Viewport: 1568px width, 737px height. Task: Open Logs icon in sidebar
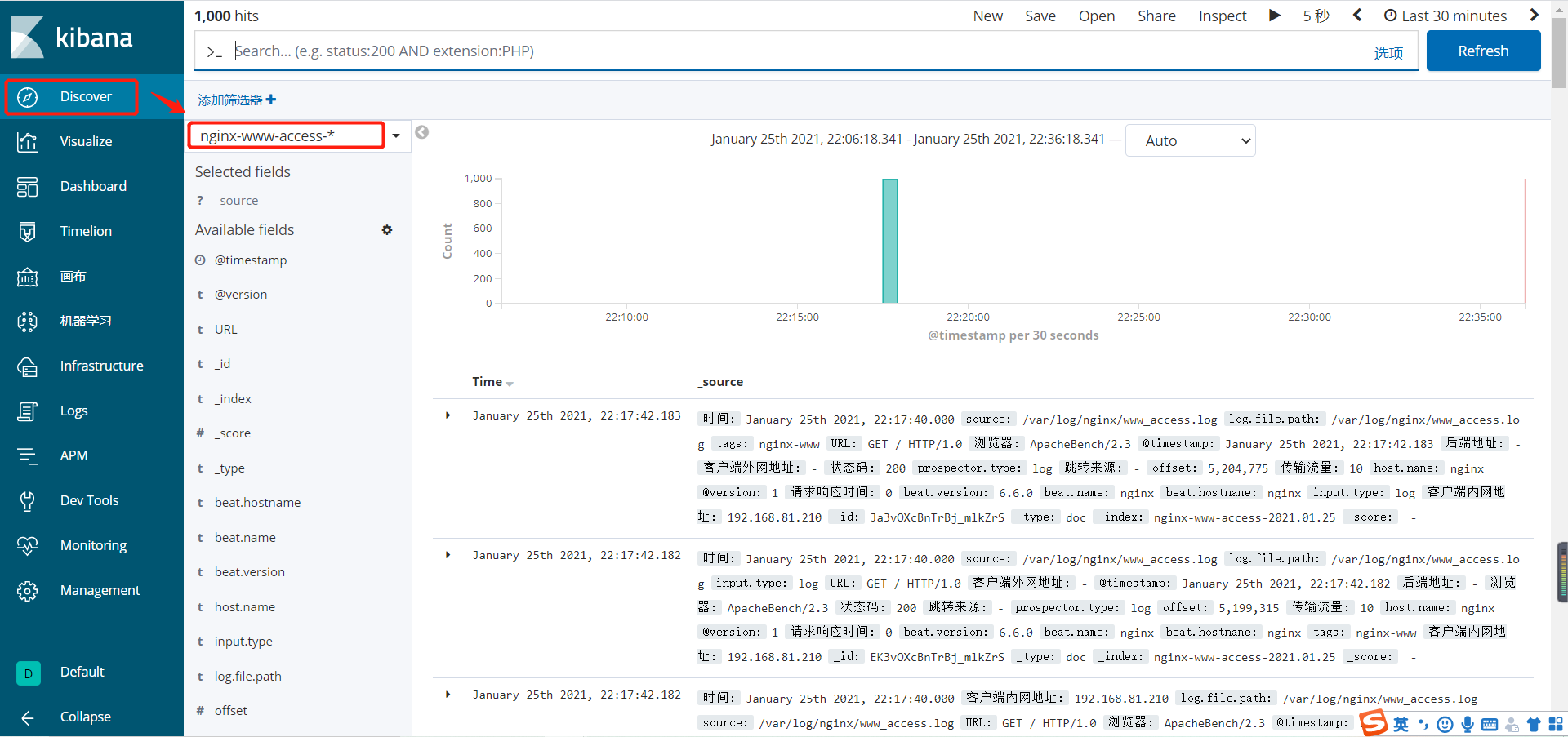27,411
